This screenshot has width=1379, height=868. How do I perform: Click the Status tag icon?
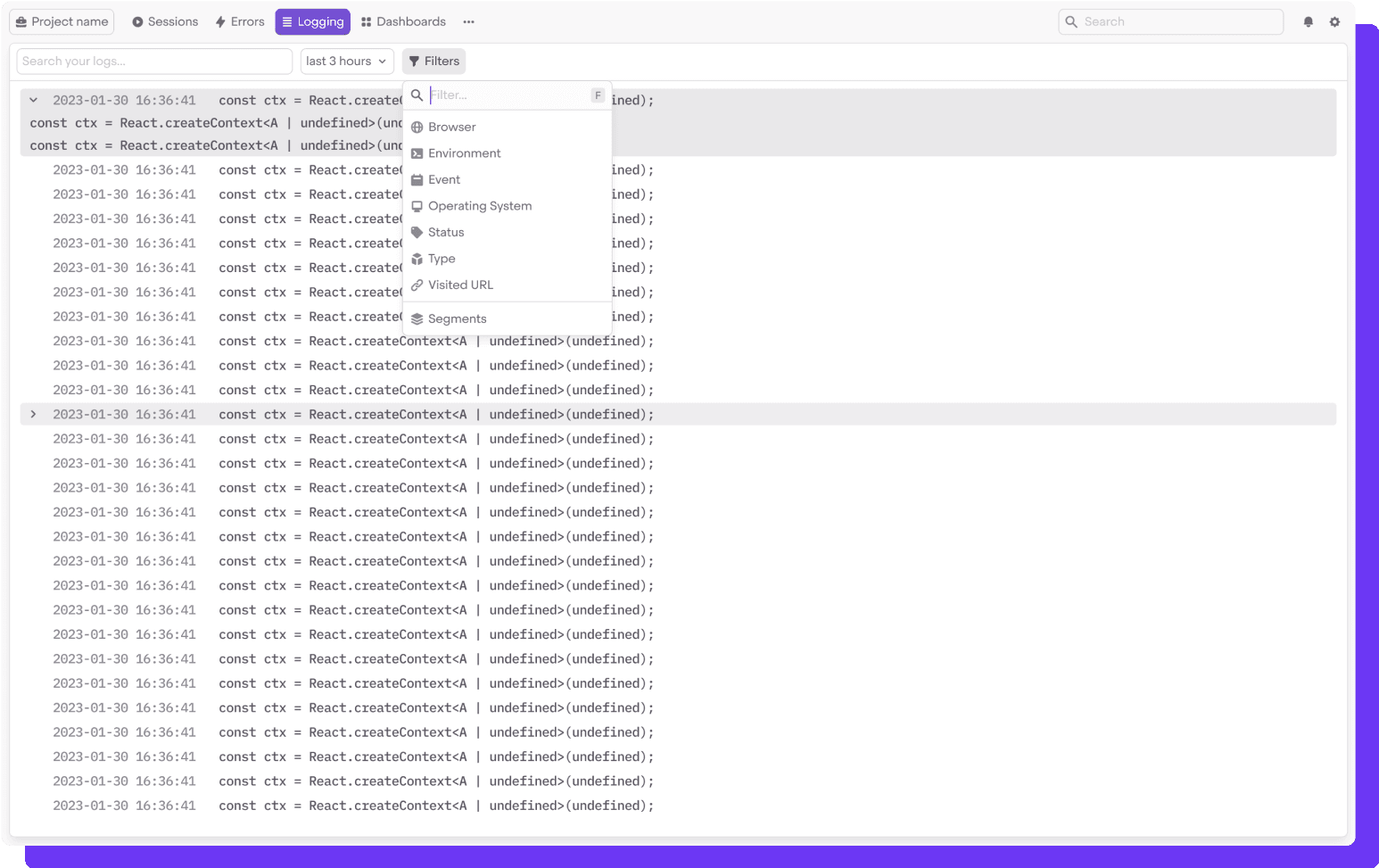pyautogui.click(x=417, y=233)
